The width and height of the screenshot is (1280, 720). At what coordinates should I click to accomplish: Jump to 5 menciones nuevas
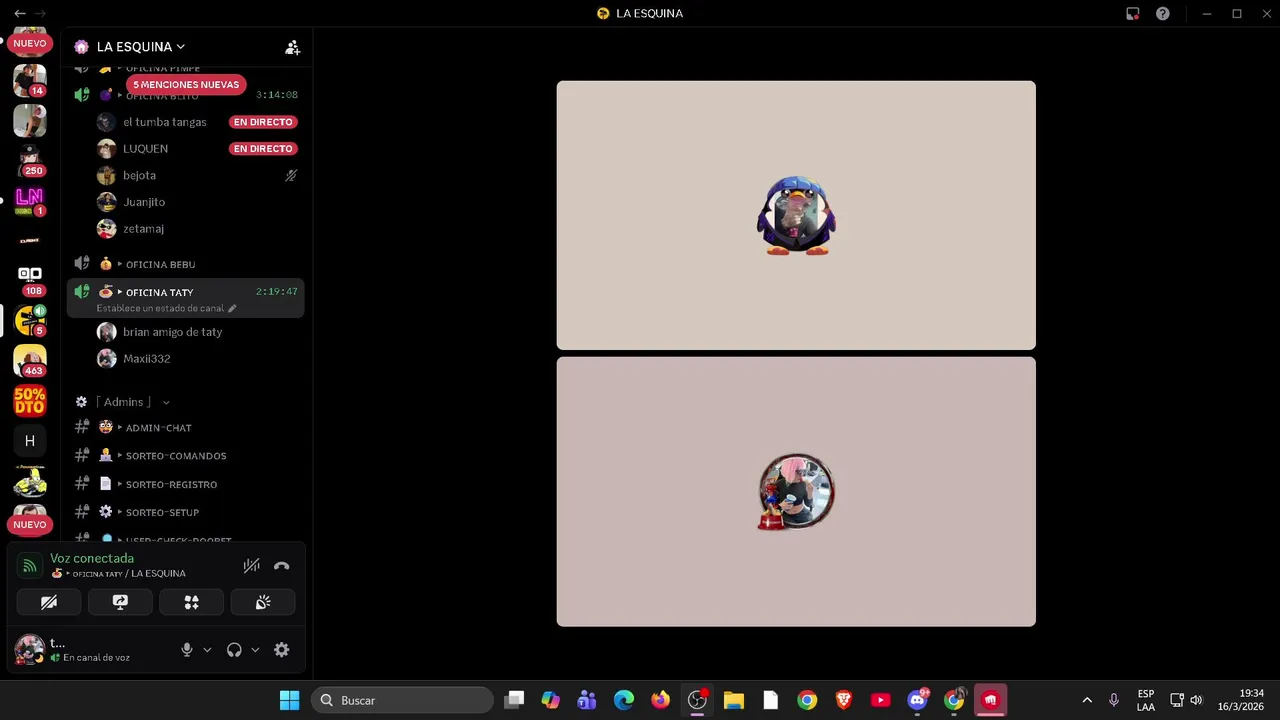pos(186,85)
